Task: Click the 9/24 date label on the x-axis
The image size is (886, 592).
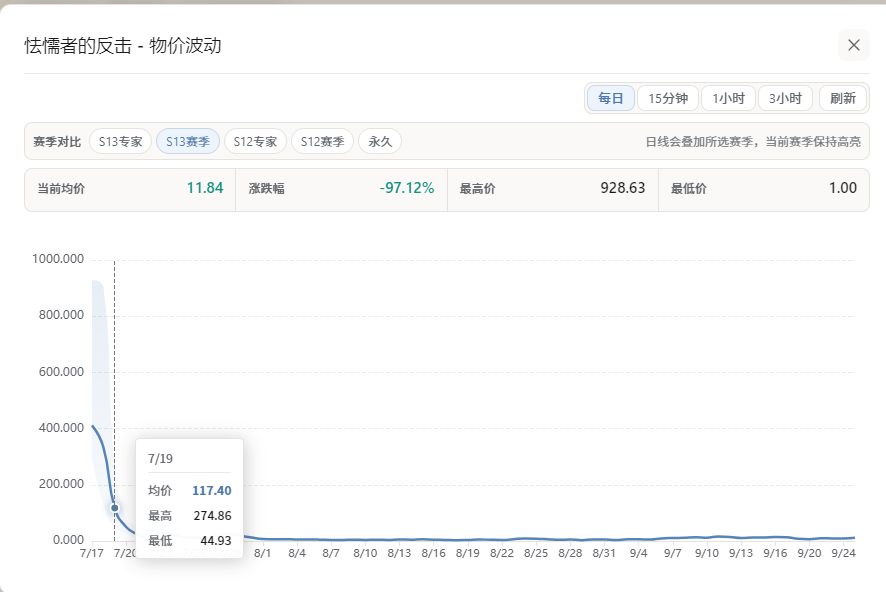Action: click(x=844, y=553)
